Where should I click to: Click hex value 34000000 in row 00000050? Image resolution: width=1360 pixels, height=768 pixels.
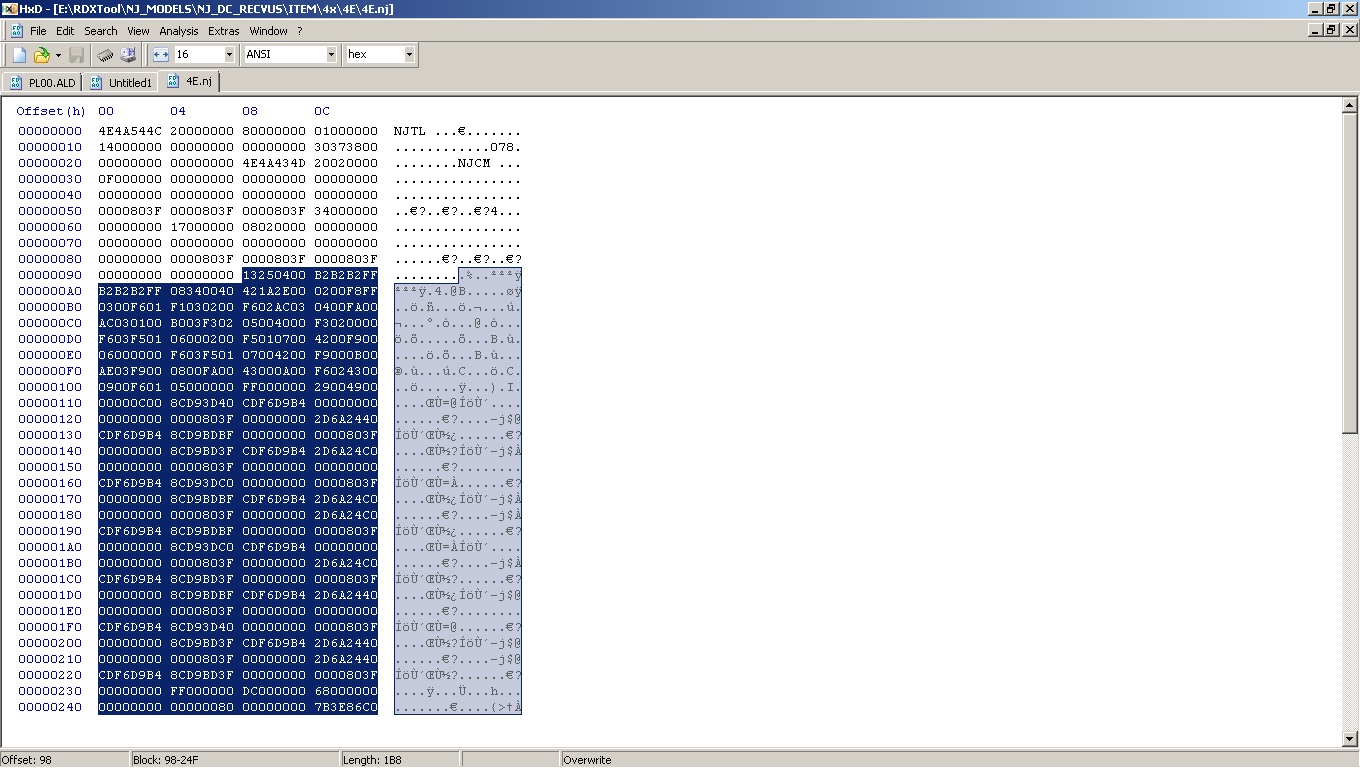(x=346, y=211)
